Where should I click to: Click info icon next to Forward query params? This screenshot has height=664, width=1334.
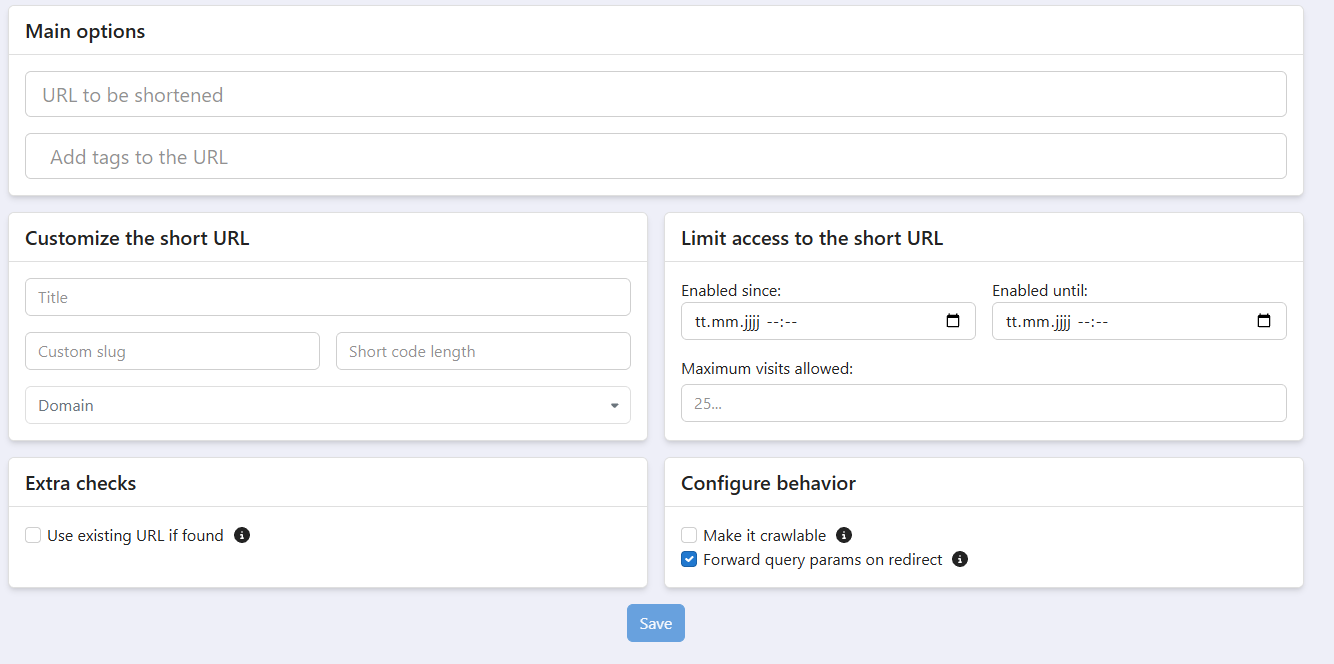pyautogui.click(x=960, y=559)
